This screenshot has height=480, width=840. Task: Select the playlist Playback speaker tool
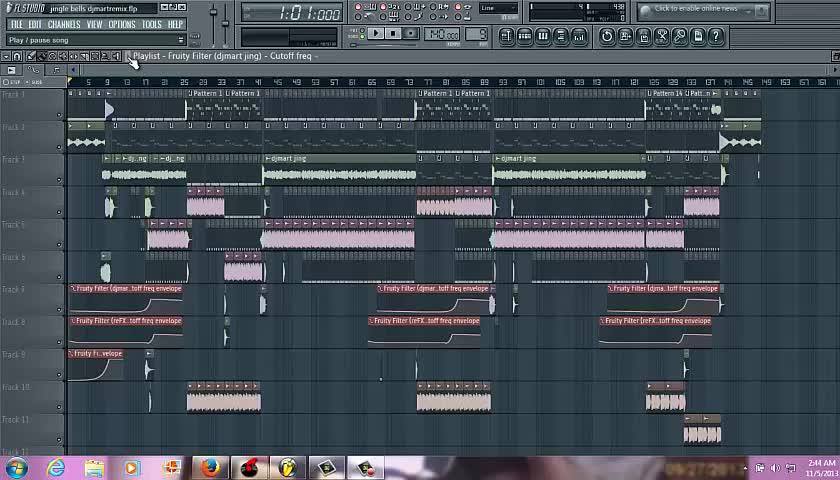point(116,56)
